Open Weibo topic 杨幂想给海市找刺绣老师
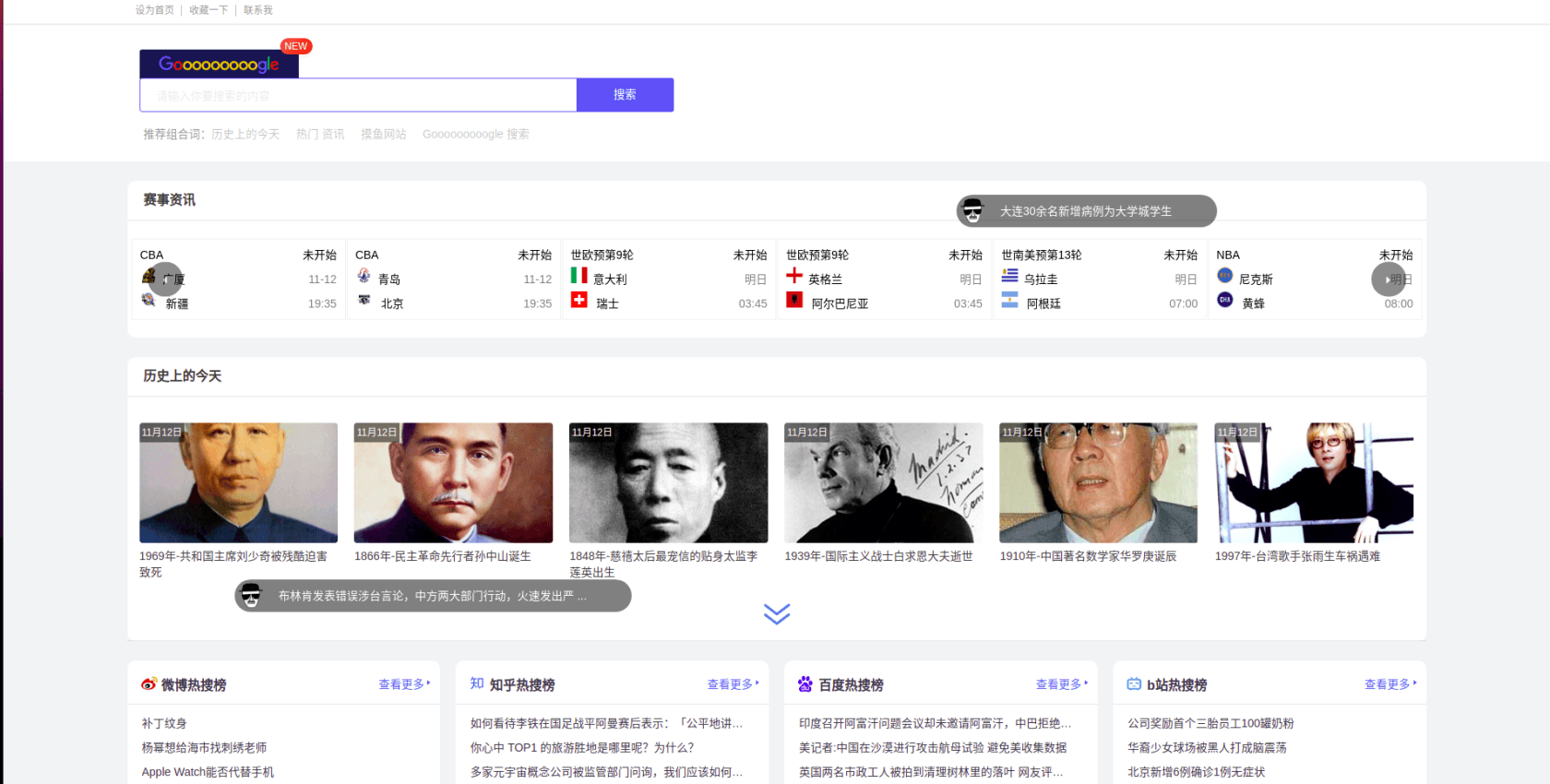The width and height of the screenshot is (1550, 784). point(204,748)
